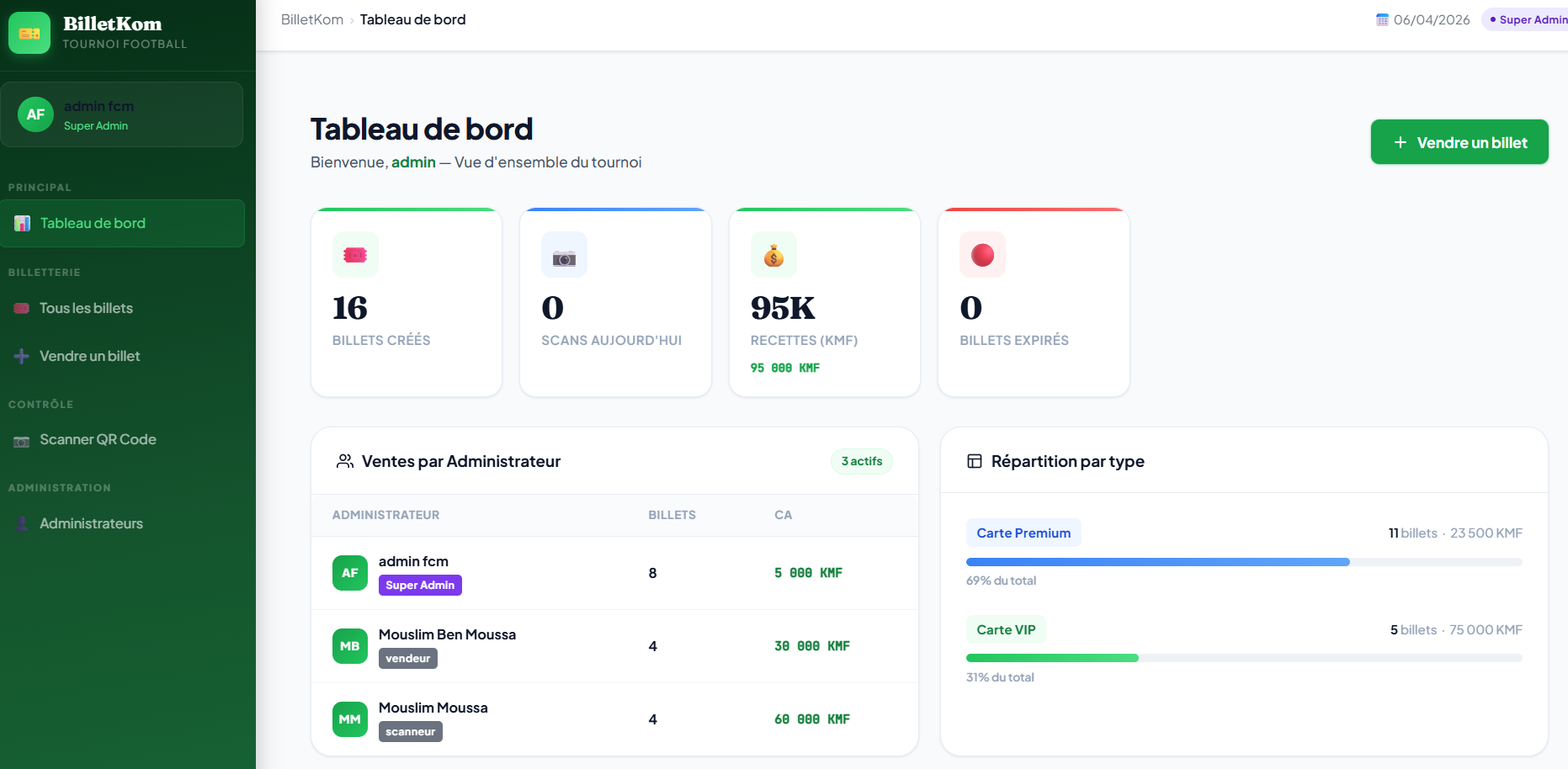This screenshot has height=769, width=1568.
Task: Click the Carte Premium blue progress bar
Action: point(1158,562)
